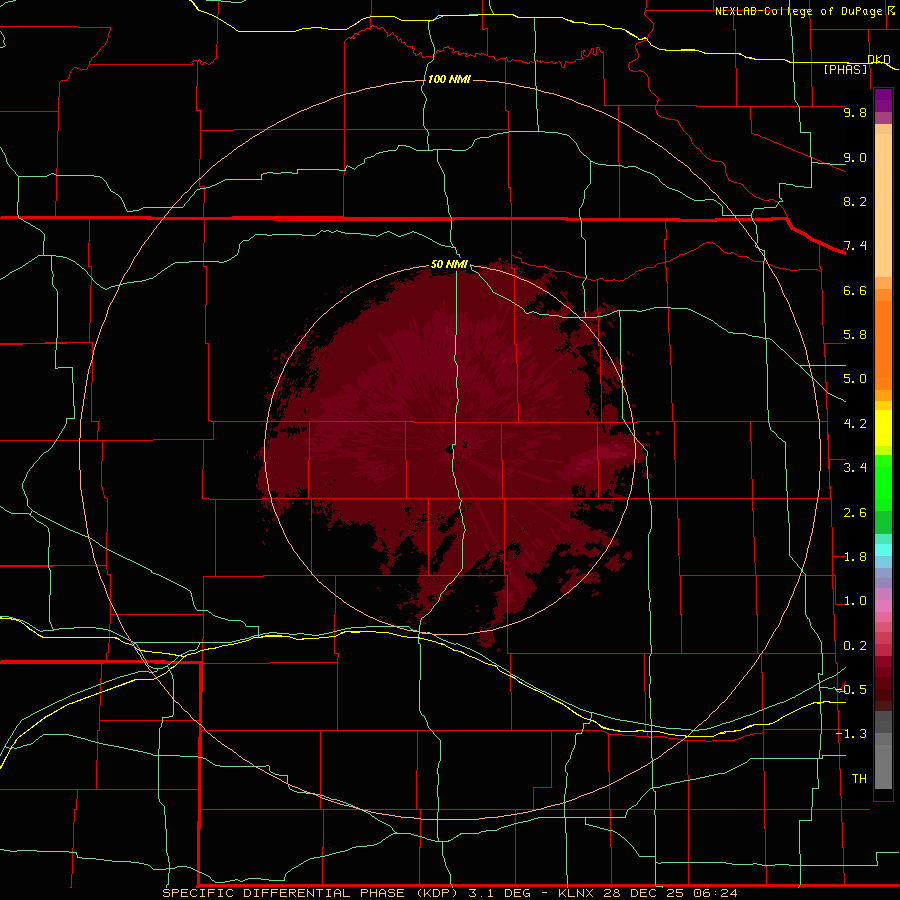The width and height of the screenshot is (900, 900).
Task: Click the 100 NMI range ring label
Action: coord(449,79)
